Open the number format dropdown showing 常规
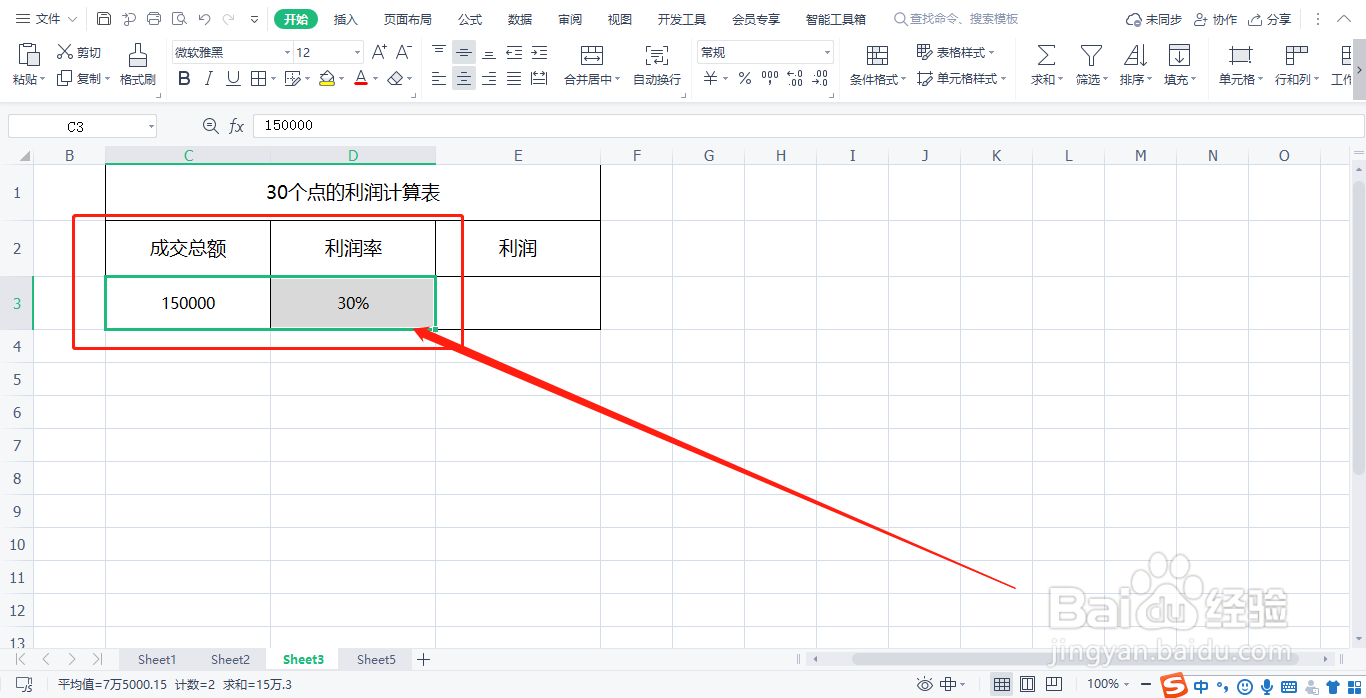Image resolution: width=1366 pixels, height=698 pixels. (826, 51)
